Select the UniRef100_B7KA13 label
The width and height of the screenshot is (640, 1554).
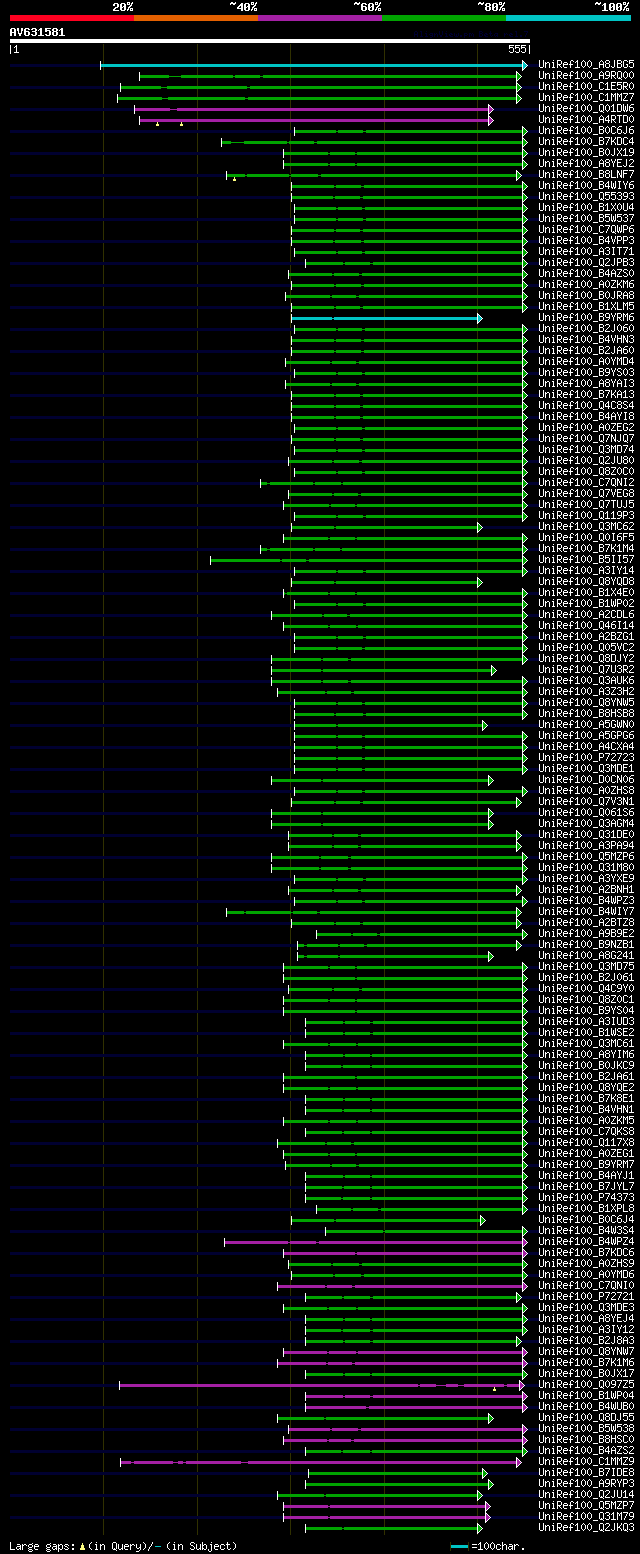(x=586, y=395)
